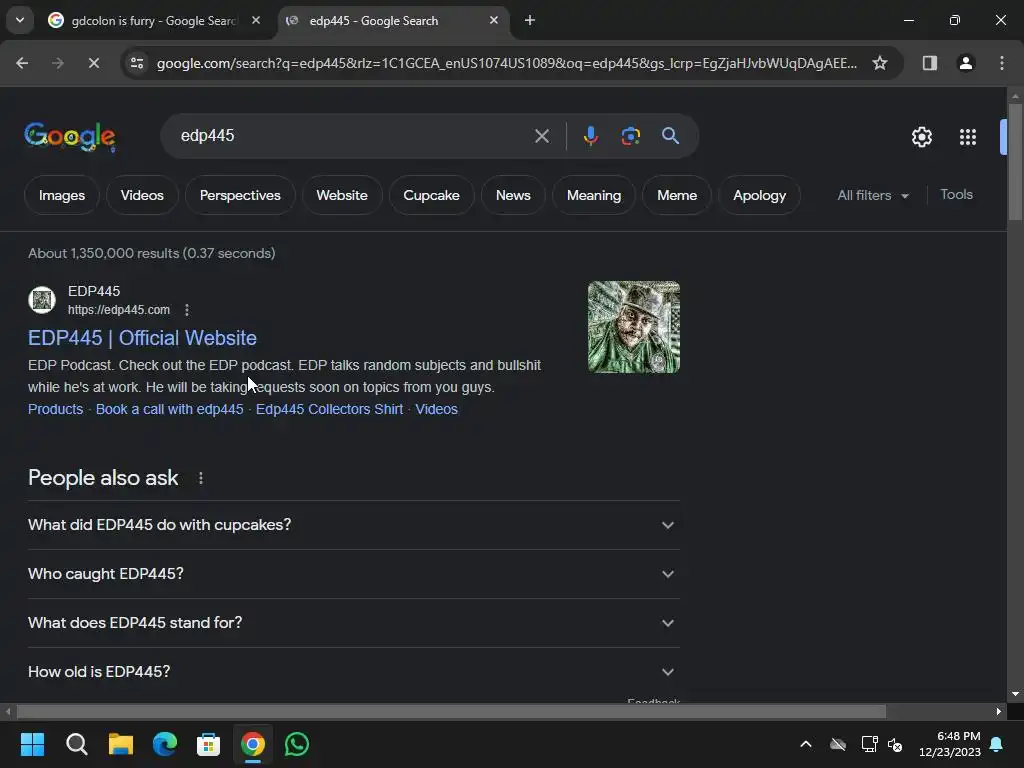
Task: Start voice search with microphone icon
Action: (590, 136)
